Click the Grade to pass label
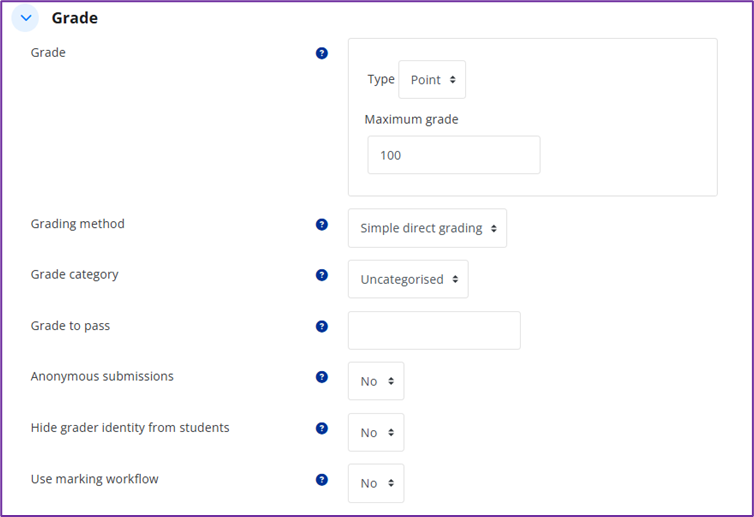The width and height of the screenshot is (754, 517). [x=71, y=326]
